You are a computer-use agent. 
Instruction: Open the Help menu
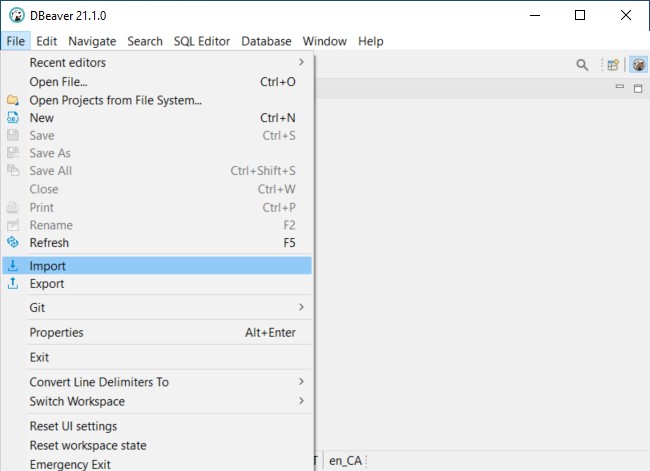click(371, 41)
